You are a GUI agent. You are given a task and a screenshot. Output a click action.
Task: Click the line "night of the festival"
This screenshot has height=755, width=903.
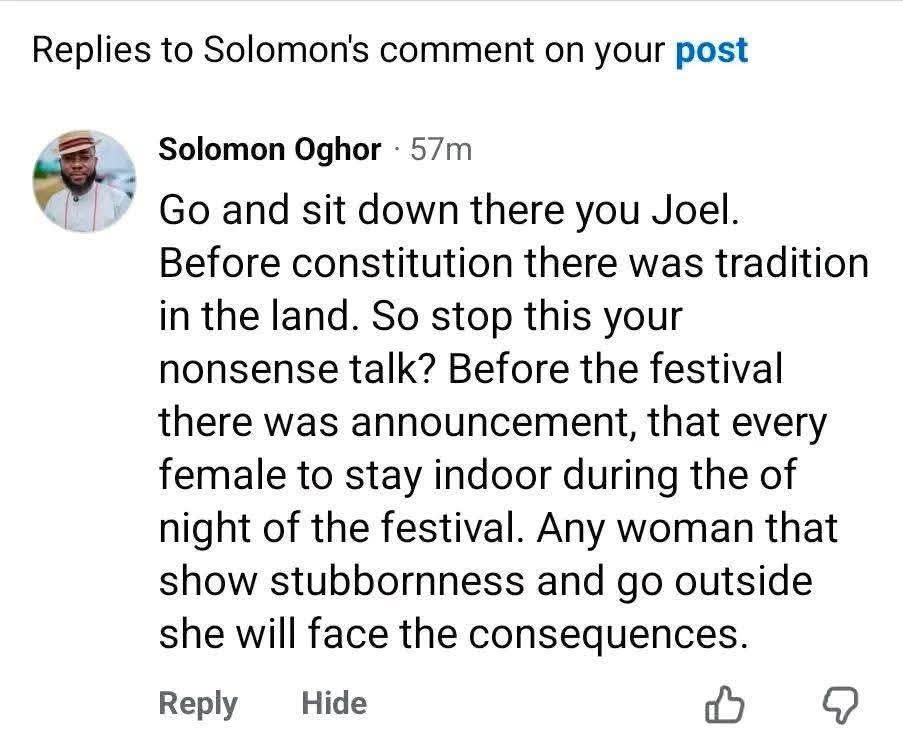[x=341, y=529]
